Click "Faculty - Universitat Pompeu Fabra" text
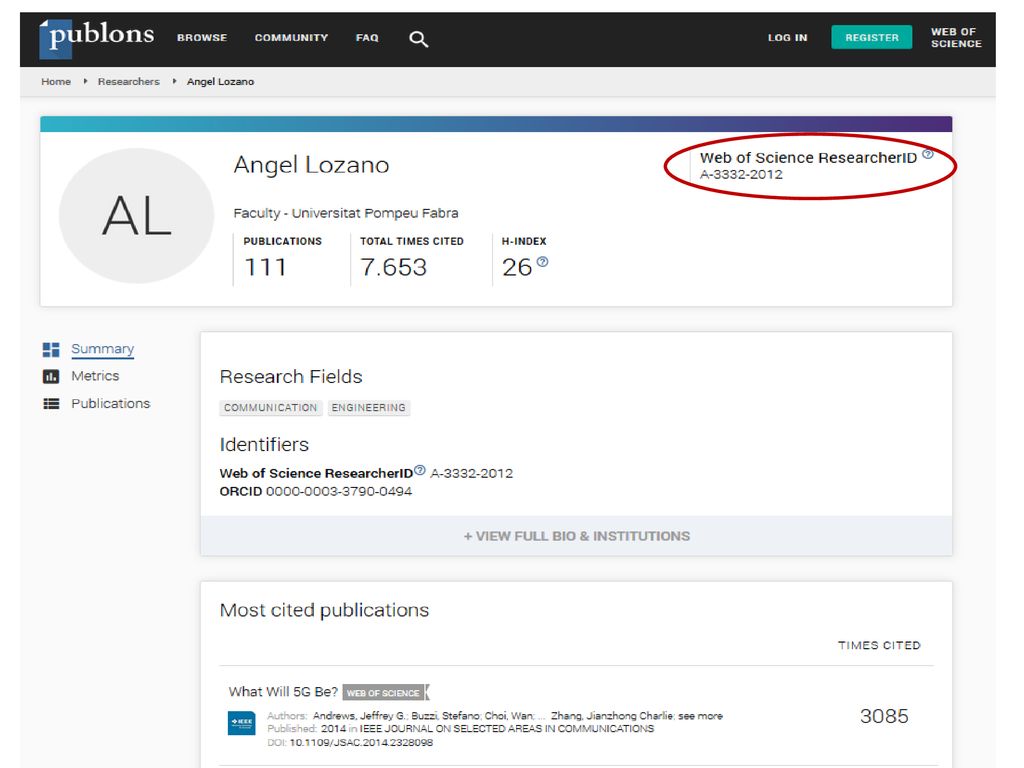 [346, 213]
